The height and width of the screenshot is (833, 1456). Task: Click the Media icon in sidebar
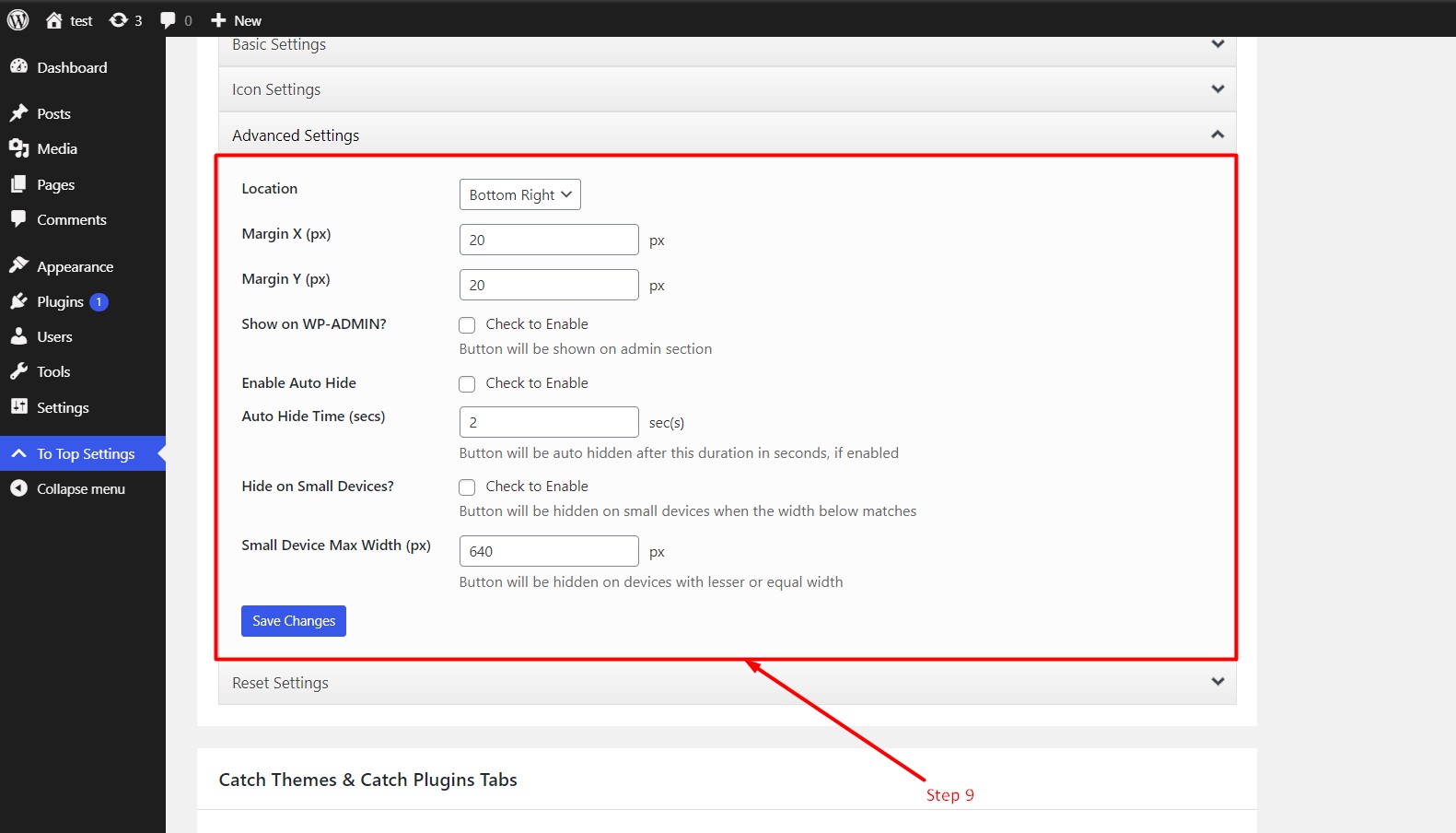click(x=18, y=148)
